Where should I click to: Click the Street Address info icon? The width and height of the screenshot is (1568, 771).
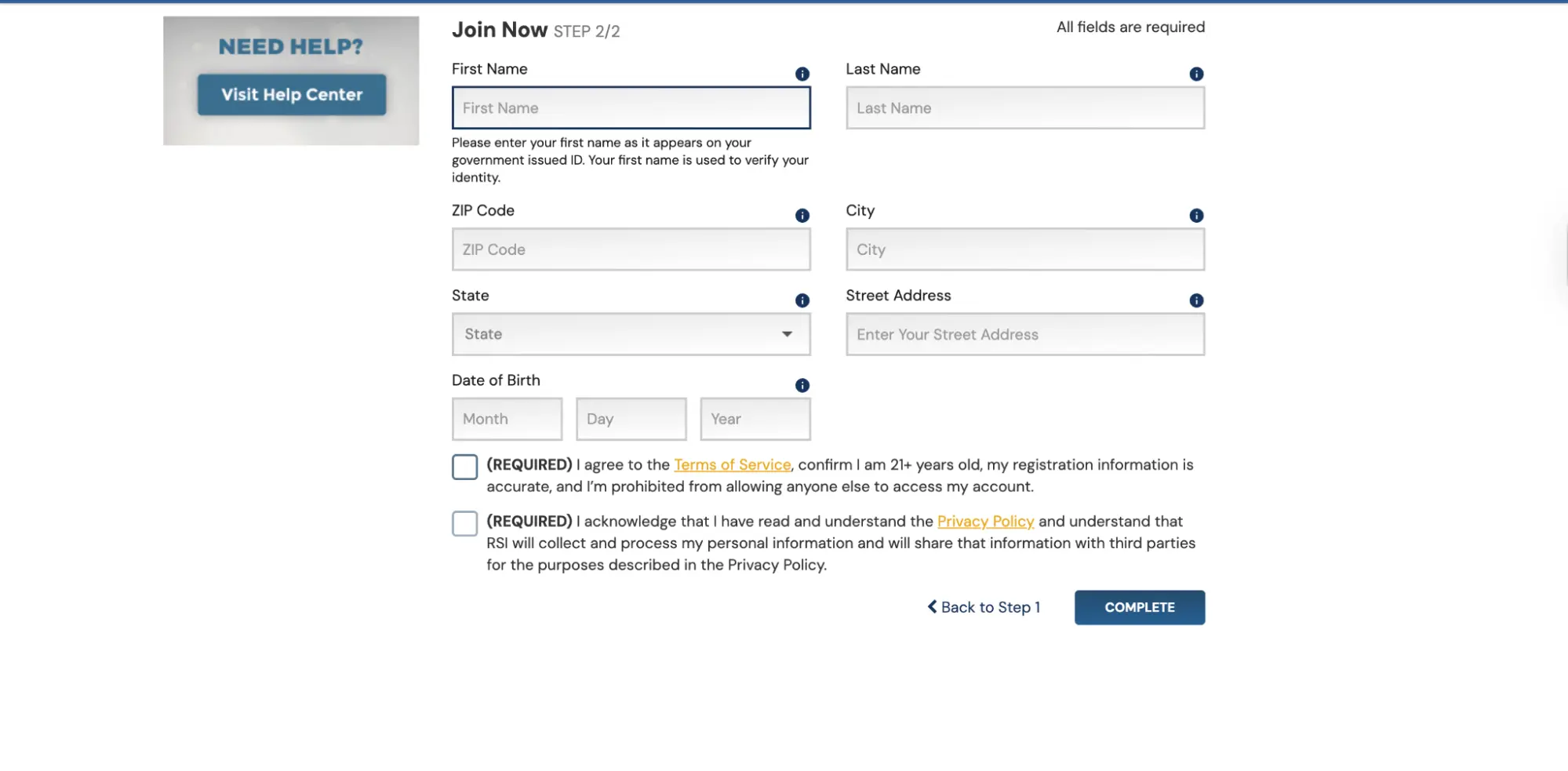(x=1195, y=300)
